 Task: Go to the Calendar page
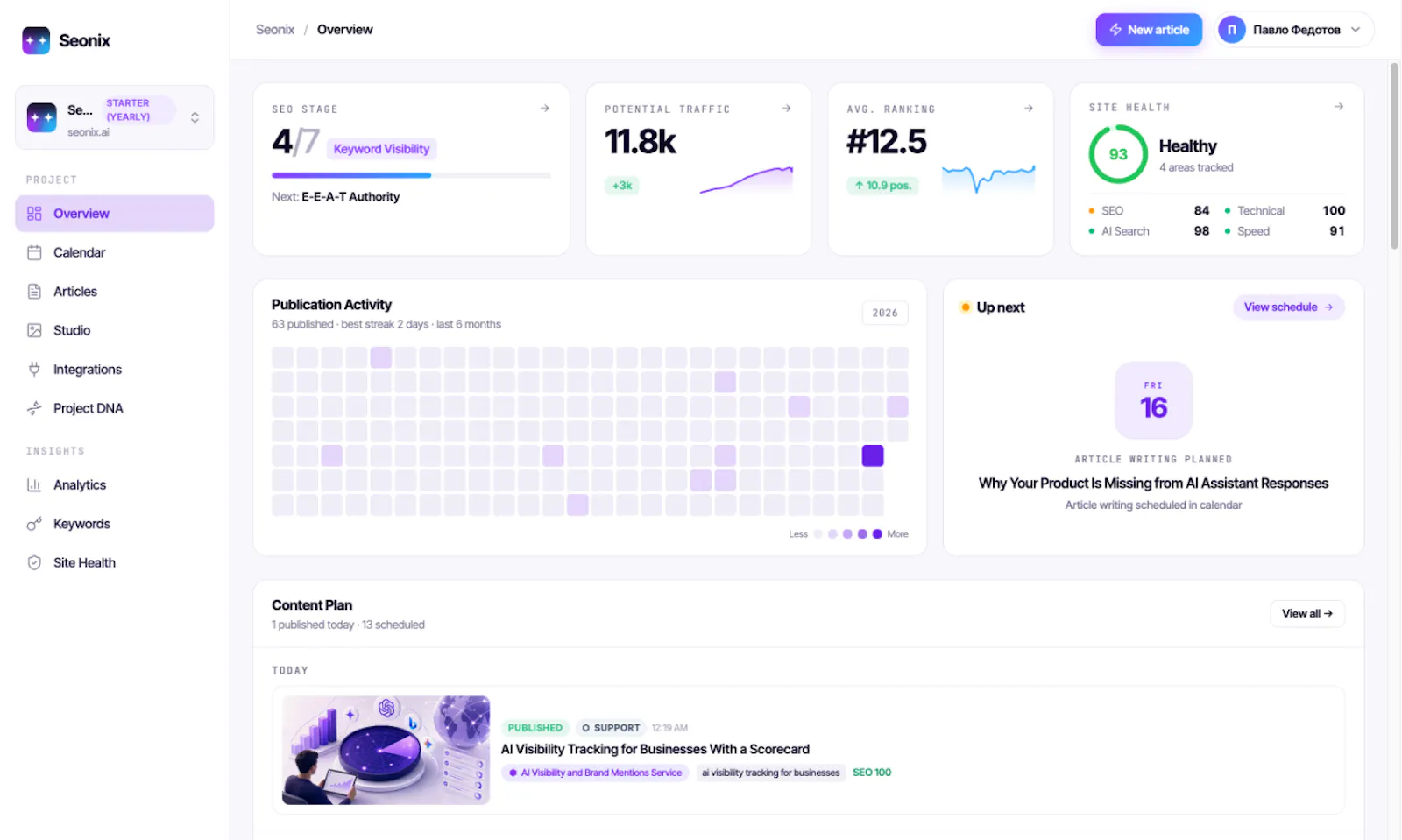point(115,252)
